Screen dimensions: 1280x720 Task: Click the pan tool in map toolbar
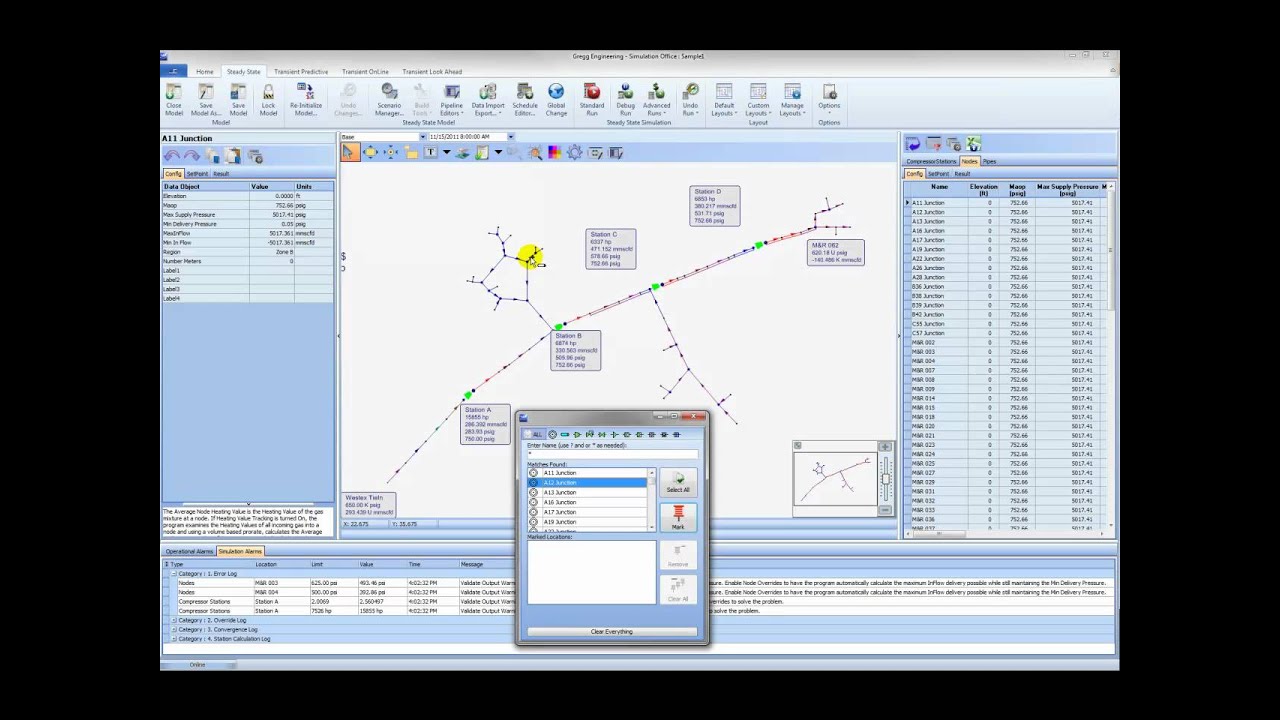point(370,152)
